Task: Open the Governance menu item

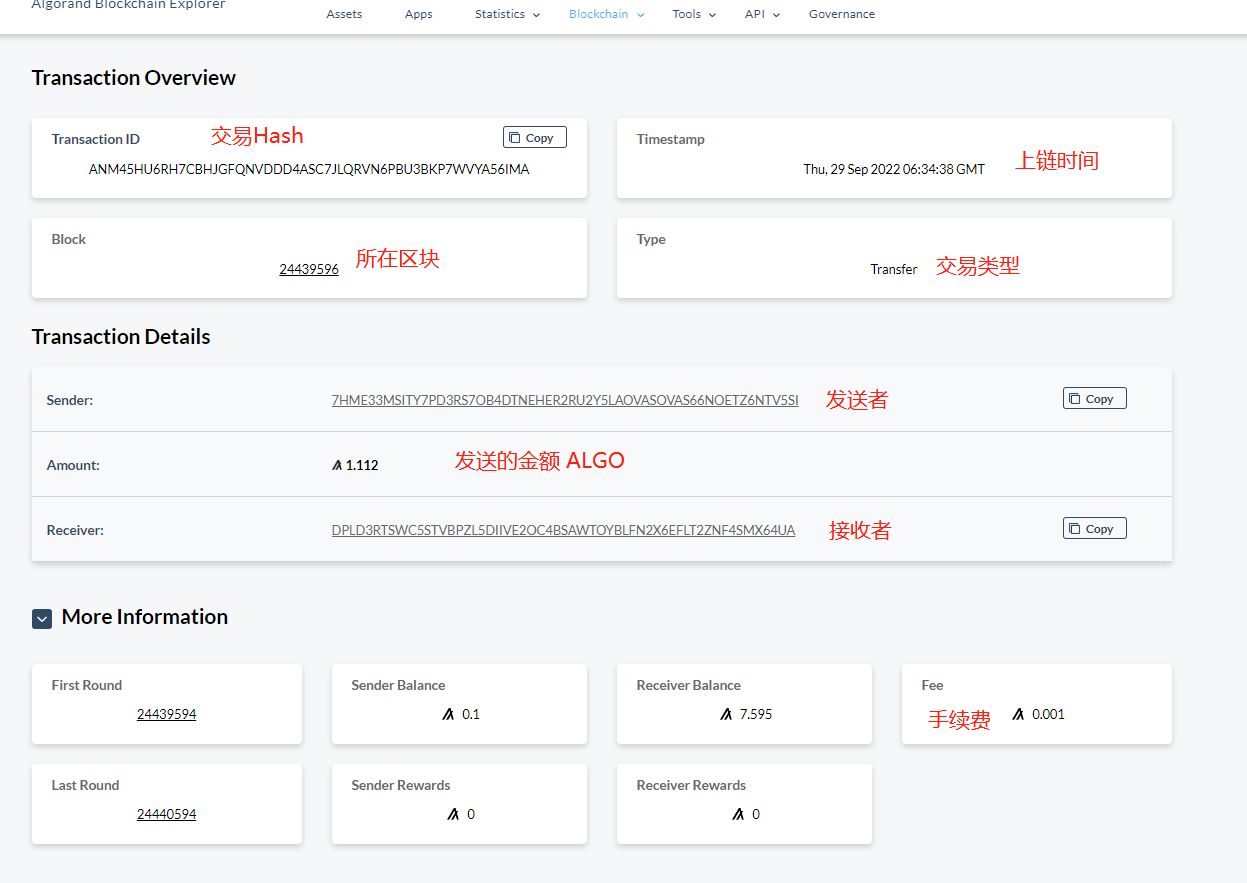Action: 841,14
